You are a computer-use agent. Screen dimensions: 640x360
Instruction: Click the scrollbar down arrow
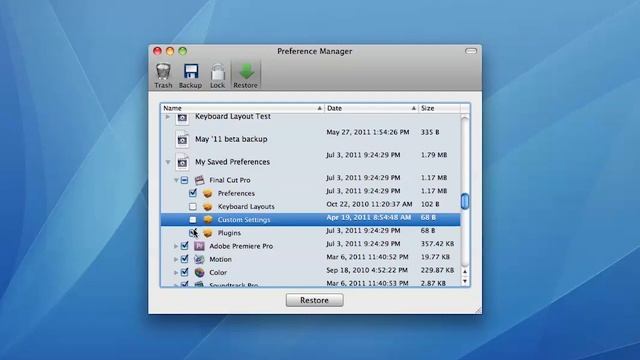464,281
